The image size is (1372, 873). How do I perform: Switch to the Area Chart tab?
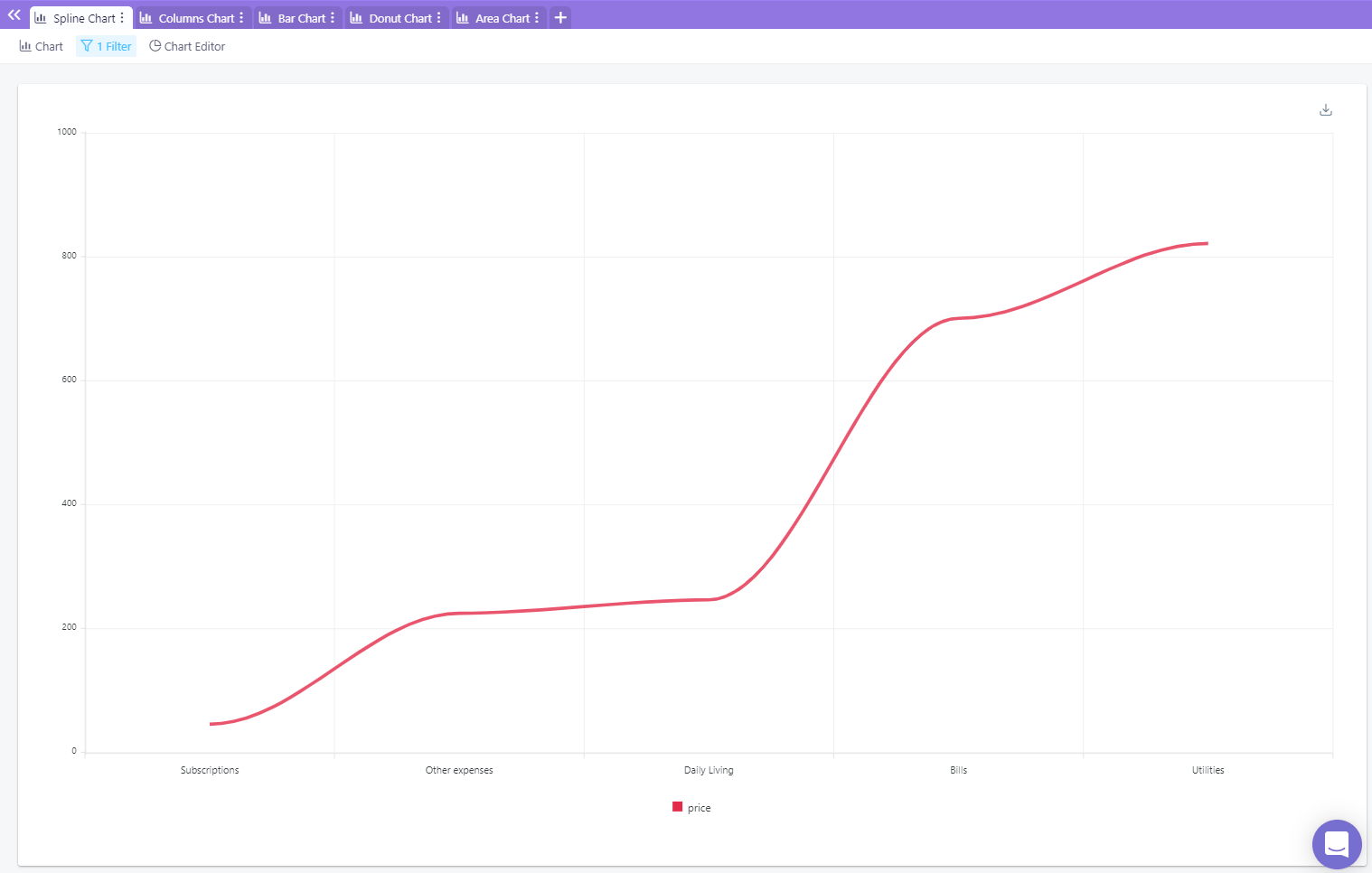(502, 18)
